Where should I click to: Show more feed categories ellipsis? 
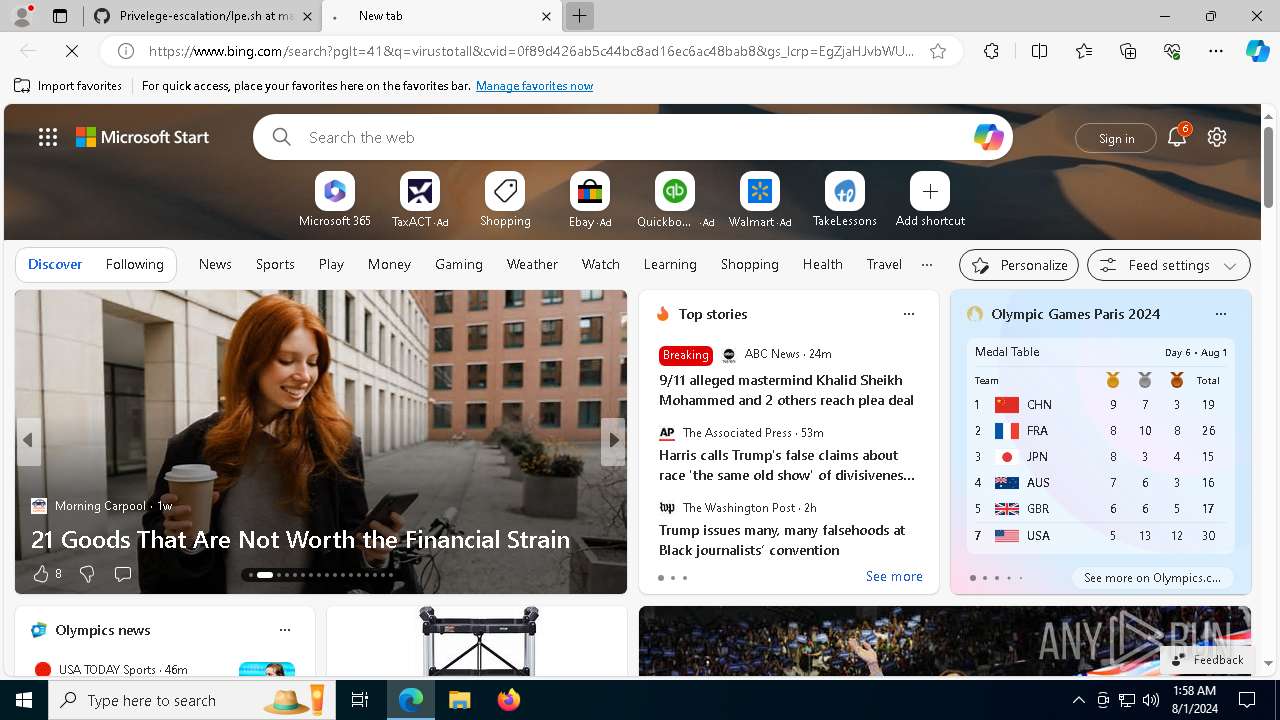[927, 265]
